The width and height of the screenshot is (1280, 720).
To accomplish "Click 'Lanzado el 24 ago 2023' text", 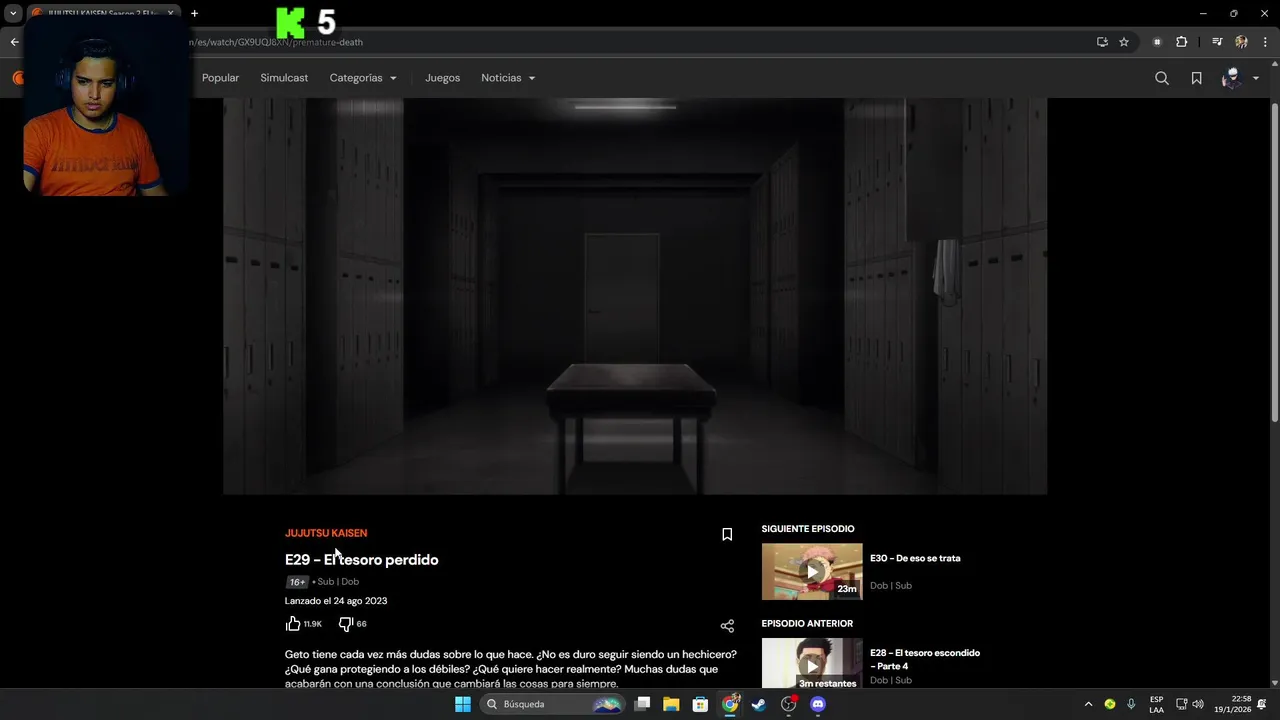I will click(x=336, y=601).
